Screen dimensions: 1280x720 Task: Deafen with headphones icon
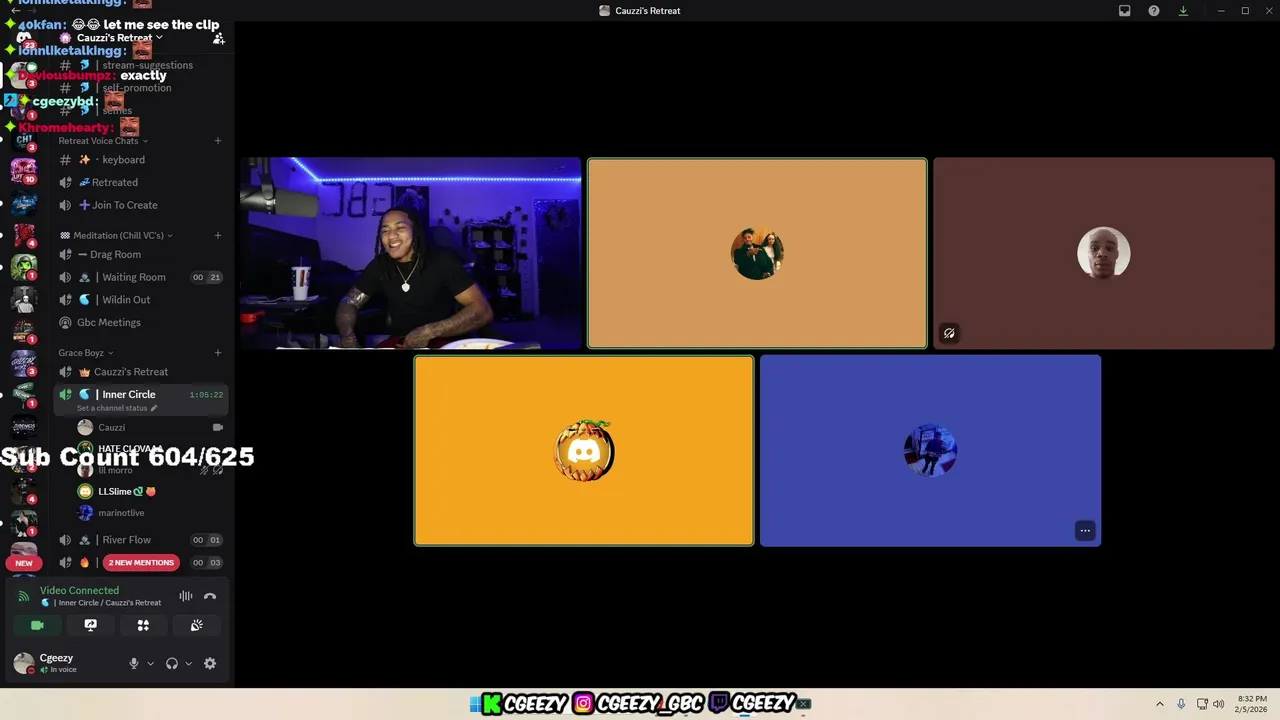[172, 664]
